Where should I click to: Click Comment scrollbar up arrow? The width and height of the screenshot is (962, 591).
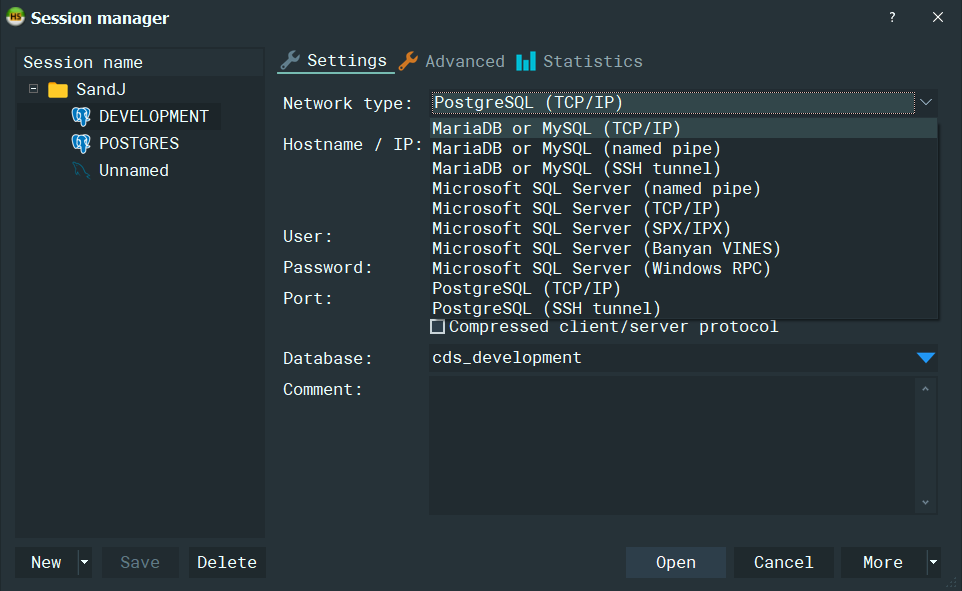pos(925,388)
